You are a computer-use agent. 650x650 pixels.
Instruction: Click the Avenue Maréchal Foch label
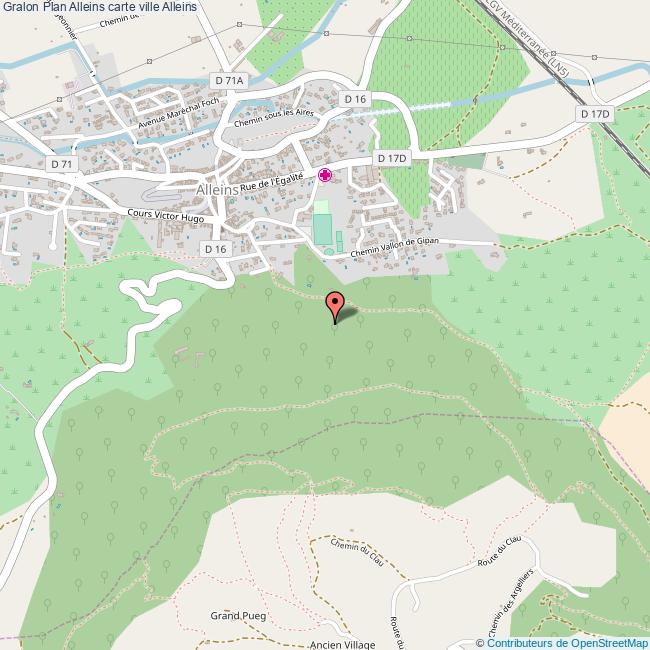[x=178, y=113]
